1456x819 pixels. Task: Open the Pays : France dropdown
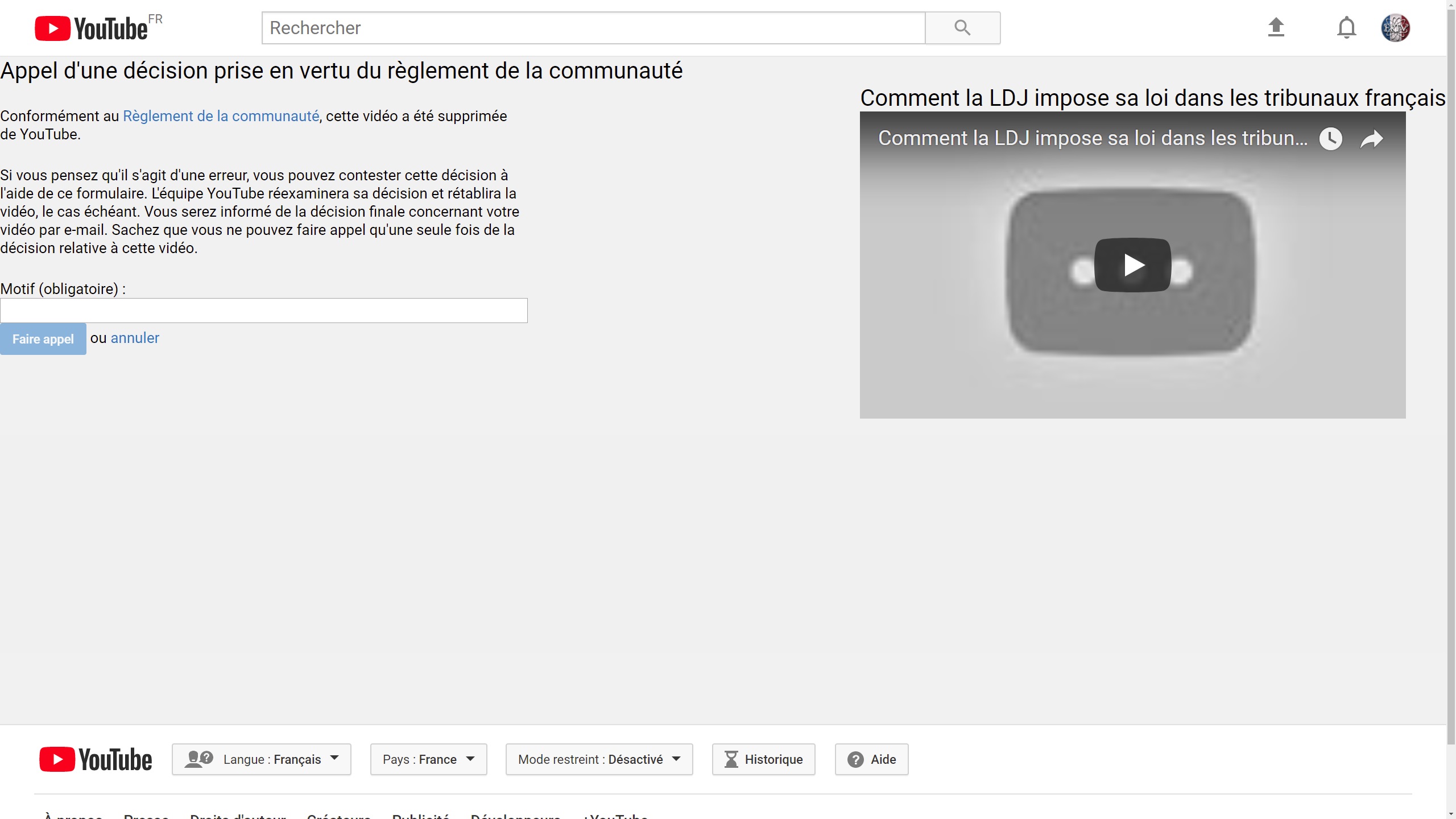(x=428, y=759)
